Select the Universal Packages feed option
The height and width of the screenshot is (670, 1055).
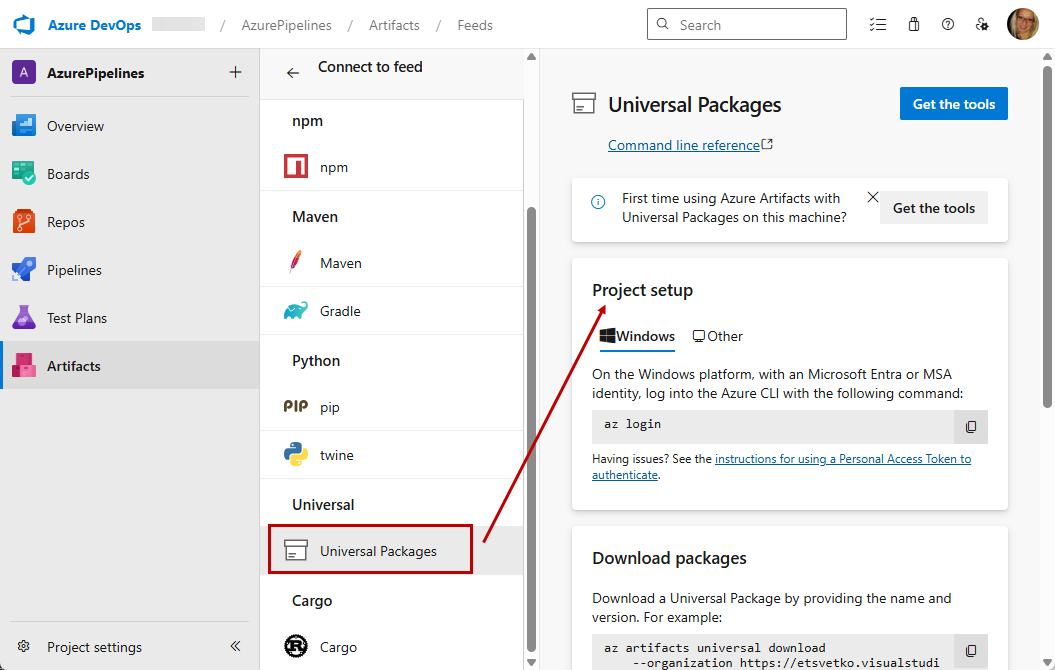392,550
